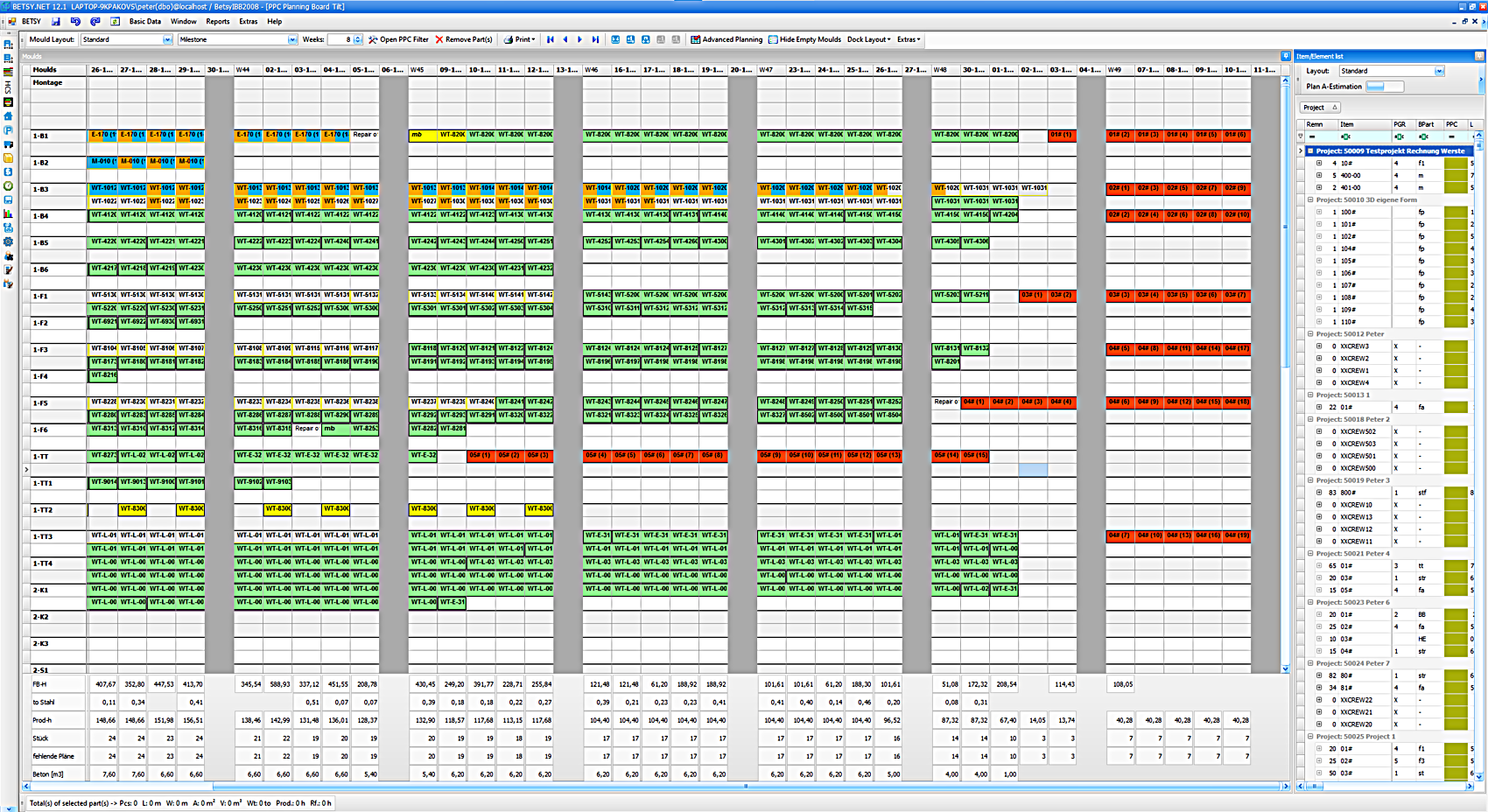Image resolution: width=1488 pixels, height=812 pixels.
Task: Click Remove Part(s) button
Action: tap(464, 39)
